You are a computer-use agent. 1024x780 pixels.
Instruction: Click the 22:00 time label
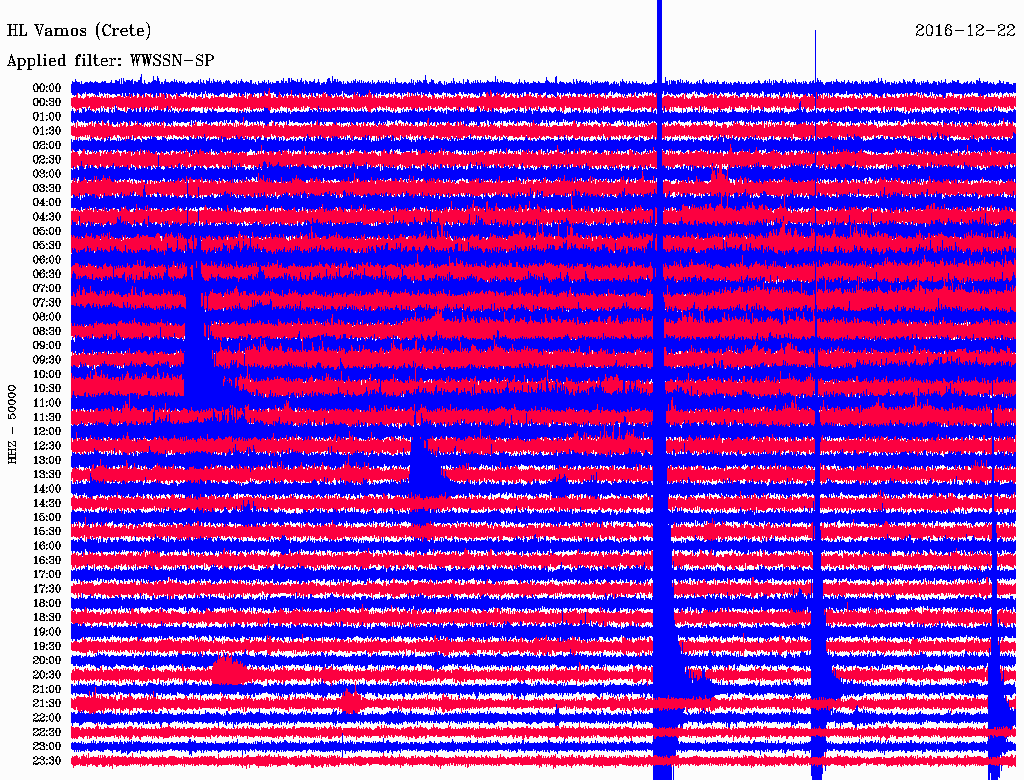(47, 718)
